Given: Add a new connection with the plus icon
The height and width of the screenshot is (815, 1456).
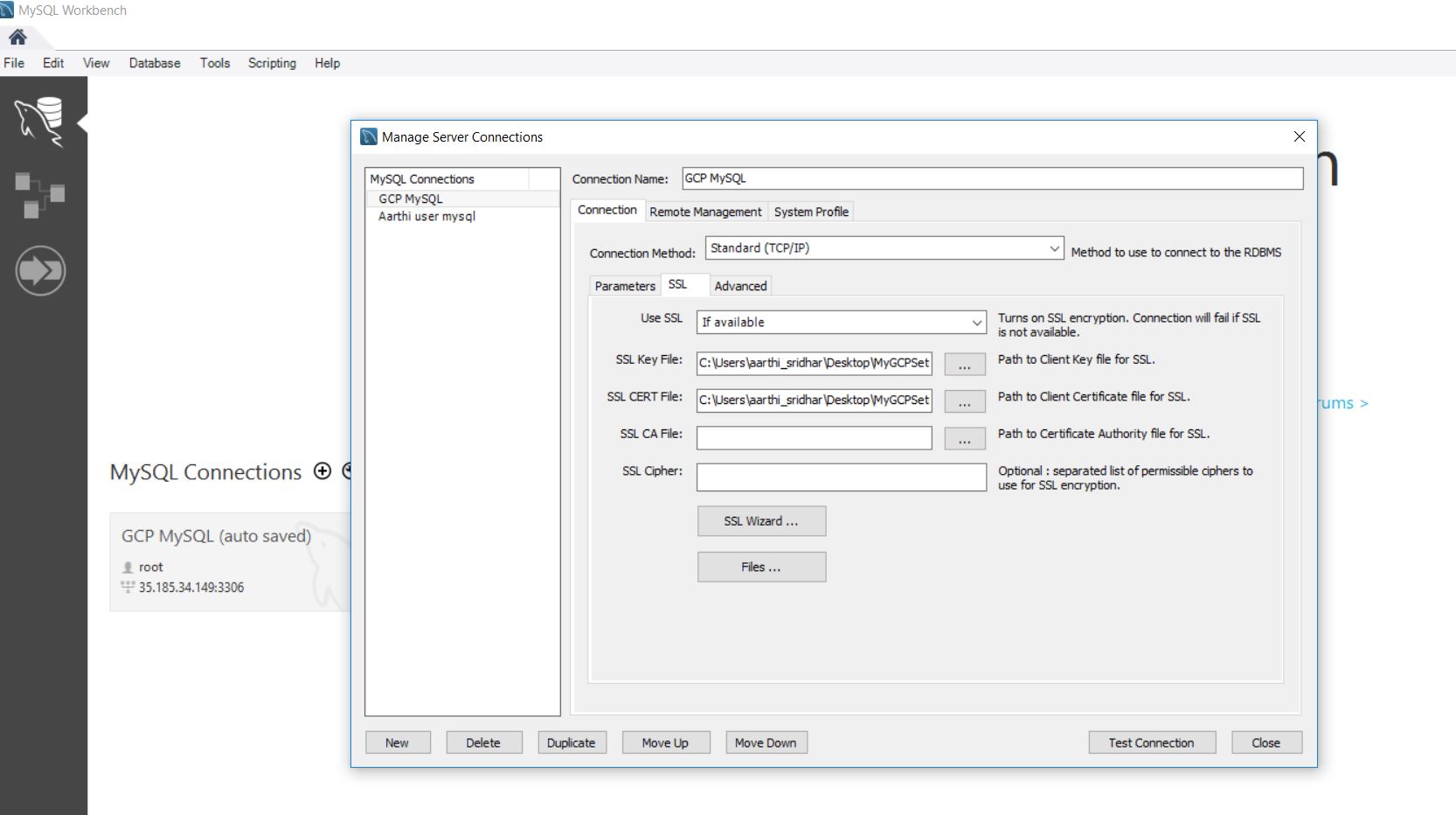Looking at the screenshot, I should tap(322, 470).
